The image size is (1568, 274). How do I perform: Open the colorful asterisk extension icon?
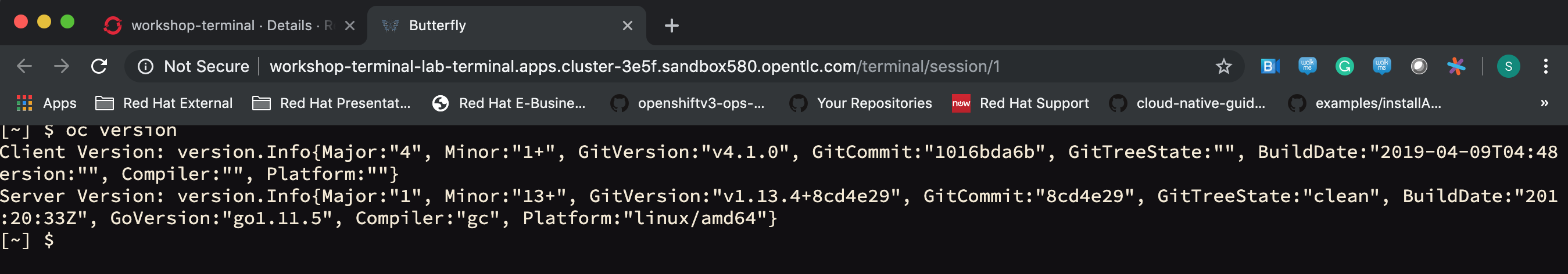click(x=1456, y=66)
